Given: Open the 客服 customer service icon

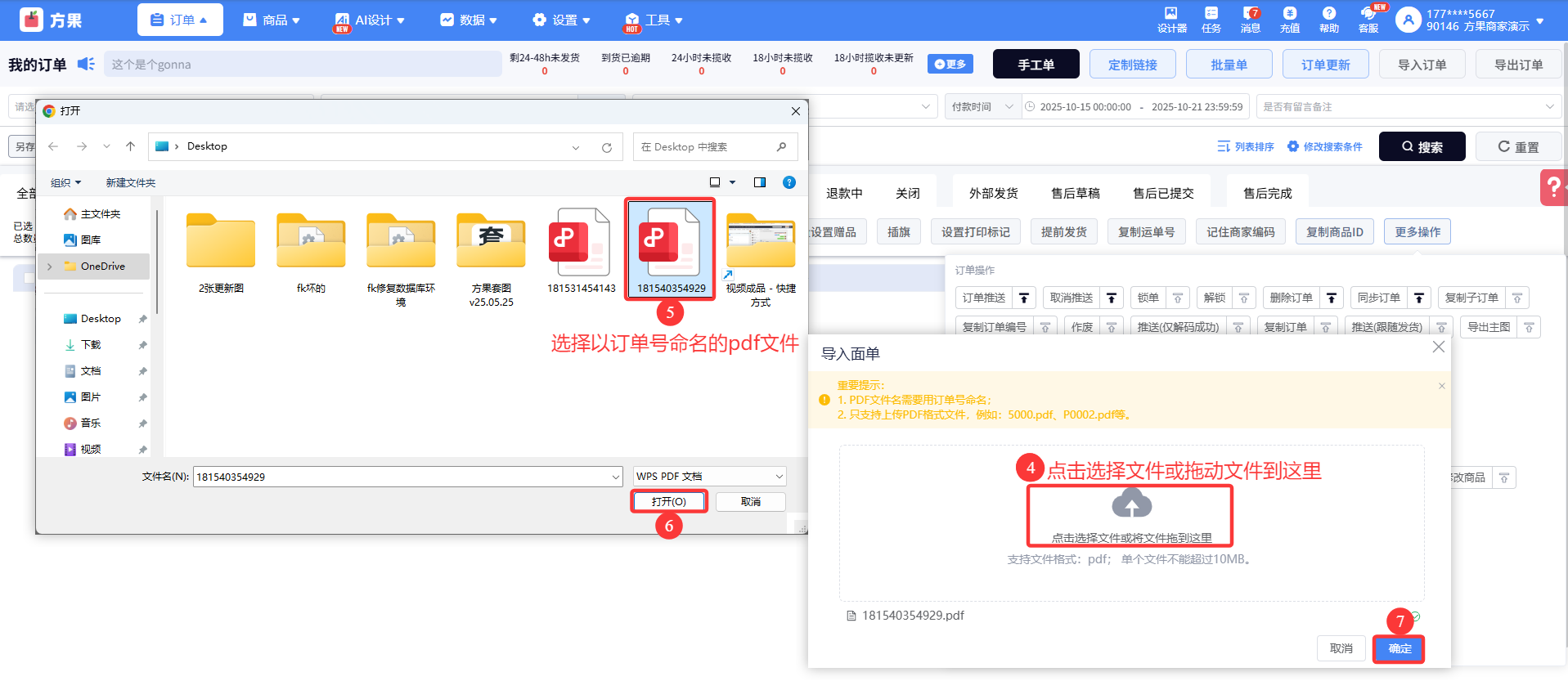Looking at the screenshot, I should pos(1368,14).
